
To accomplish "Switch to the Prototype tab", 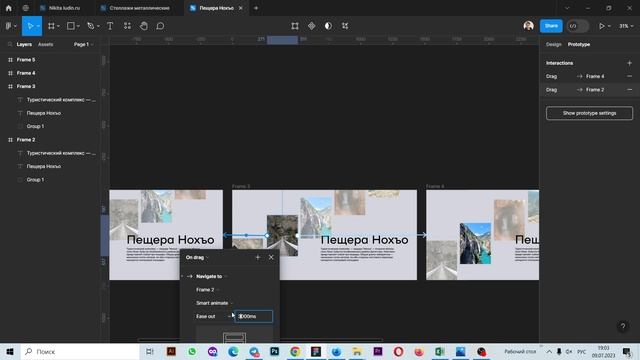I will point(579,44).
